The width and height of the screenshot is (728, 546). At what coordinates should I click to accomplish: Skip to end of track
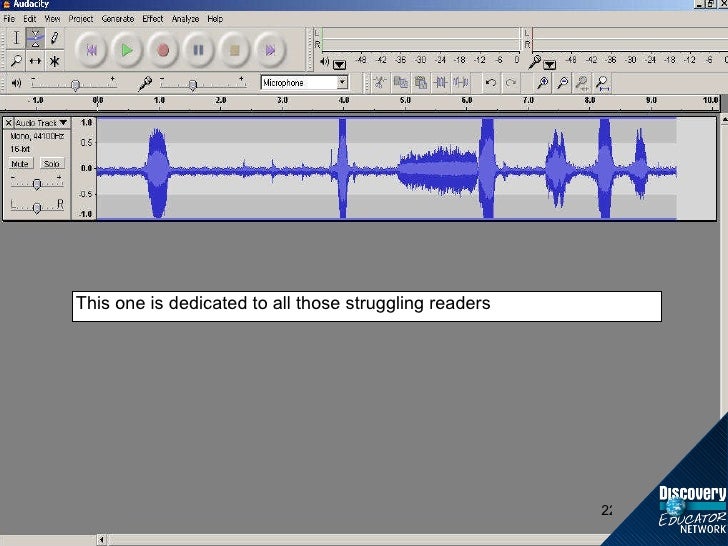(x=270, y=50)
